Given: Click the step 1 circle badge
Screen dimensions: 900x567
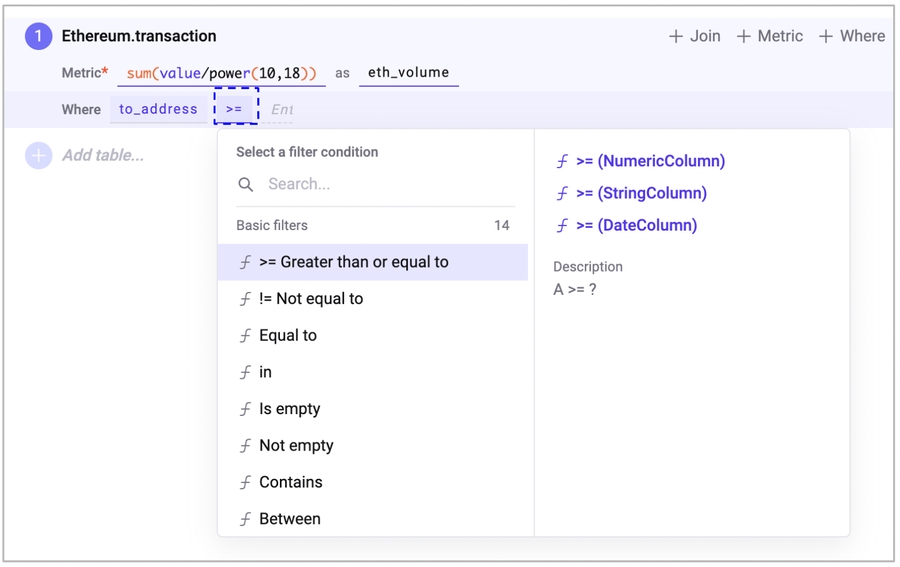Looking at the screenshot, I should coord(38,37).
